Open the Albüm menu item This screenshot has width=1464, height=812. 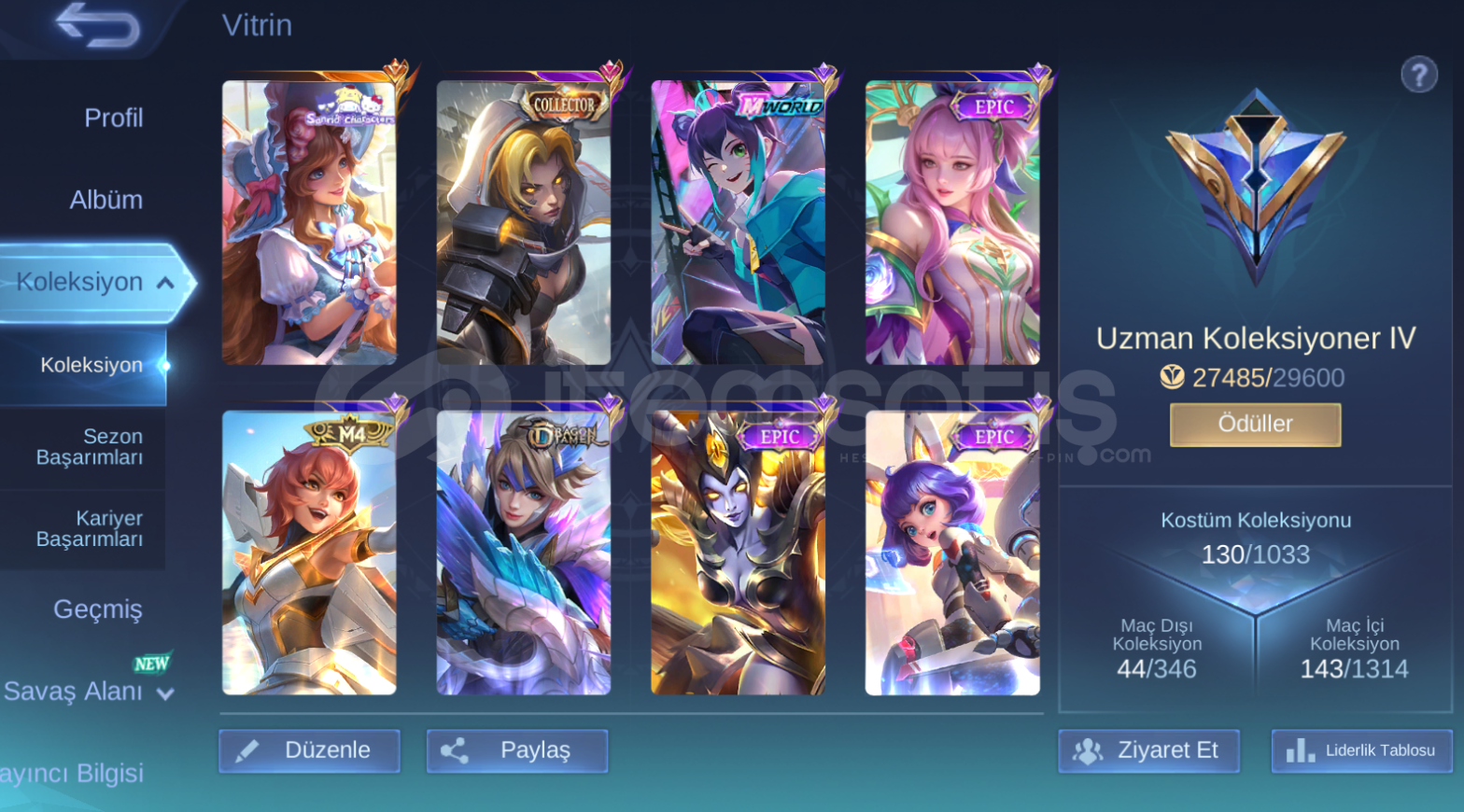(106, 200)
